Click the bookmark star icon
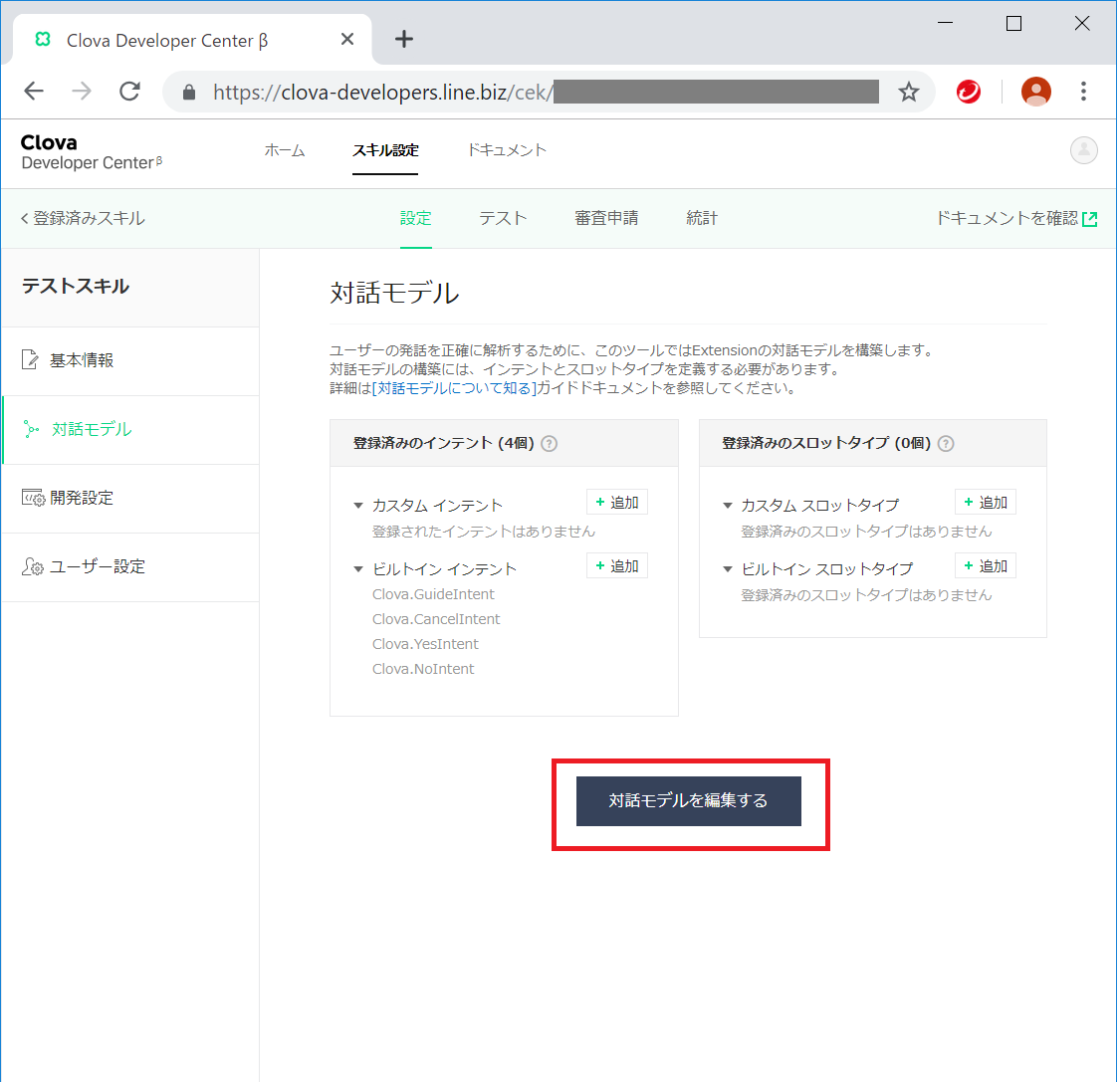This screenshot has height=1082, width=1120. [x=908, y=93]
